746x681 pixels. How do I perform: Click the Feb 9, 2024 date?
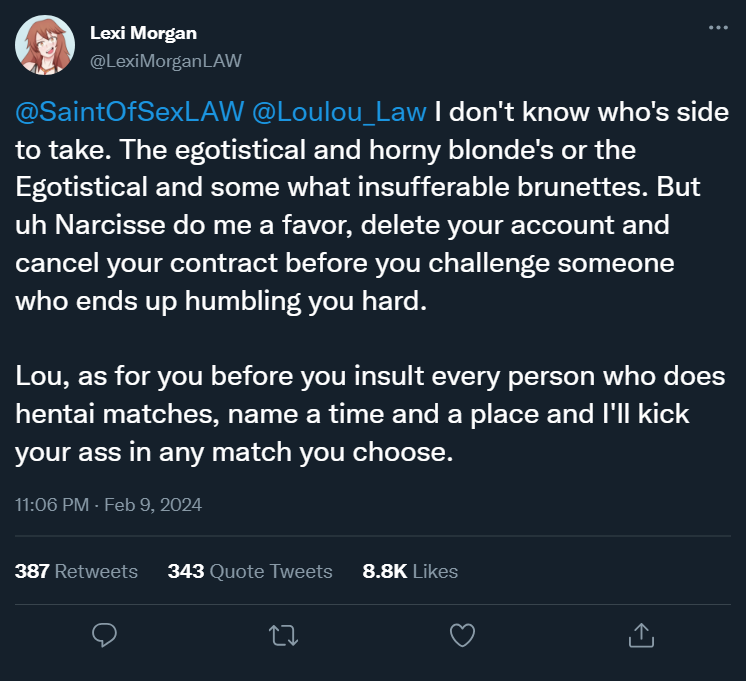(x=156, y=505)
